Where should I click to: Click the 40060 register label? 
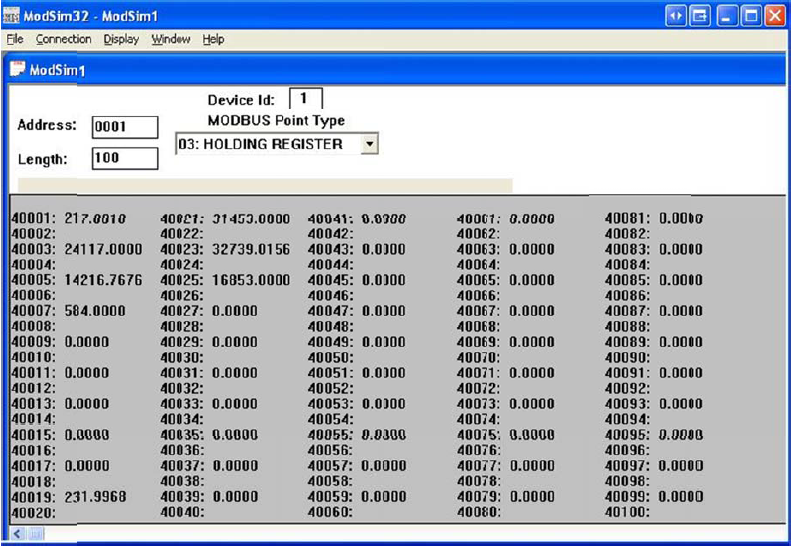(x=330, y=512)
